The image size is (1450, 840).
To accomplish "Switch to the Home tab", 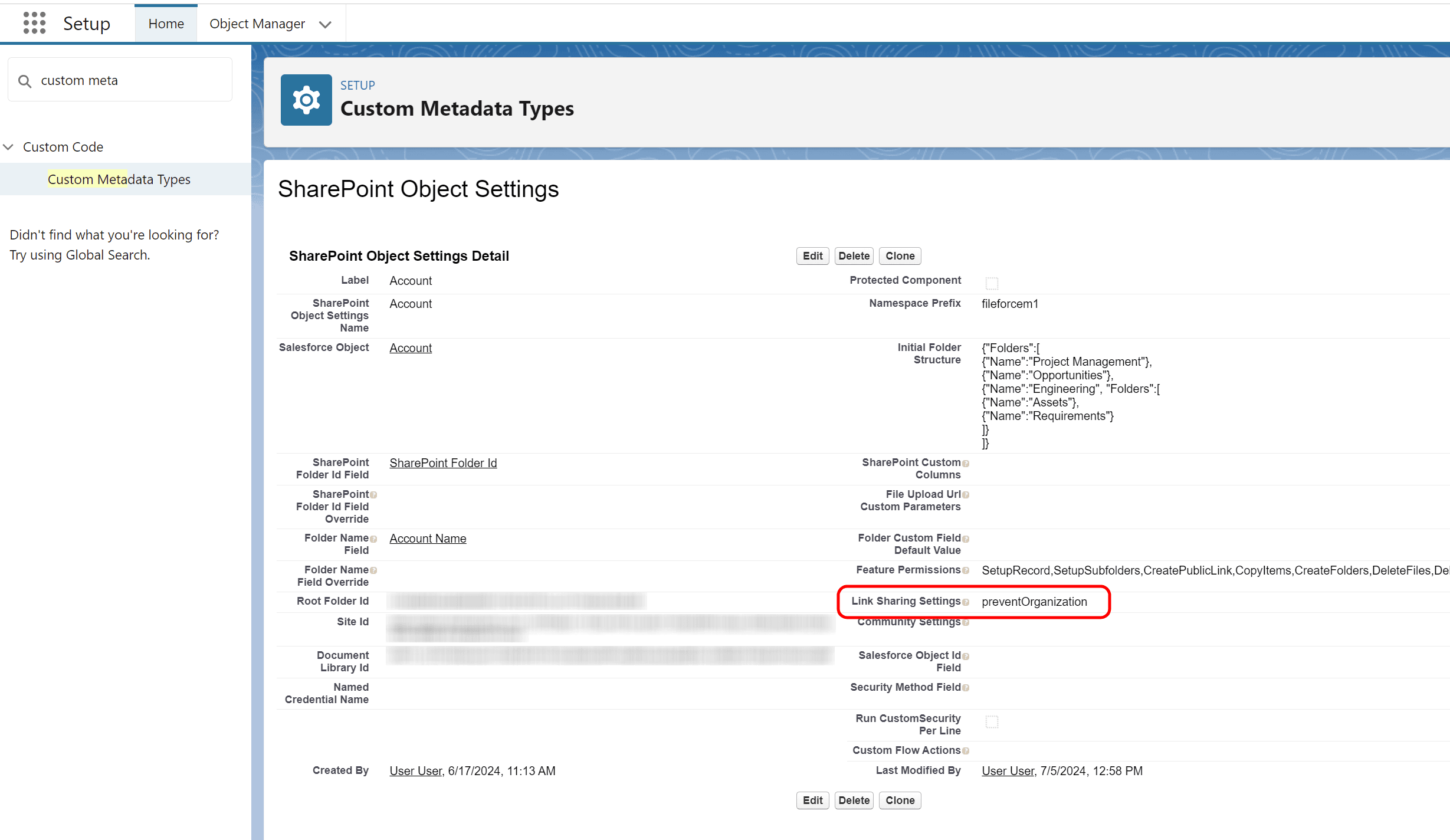I will [166, 24].
